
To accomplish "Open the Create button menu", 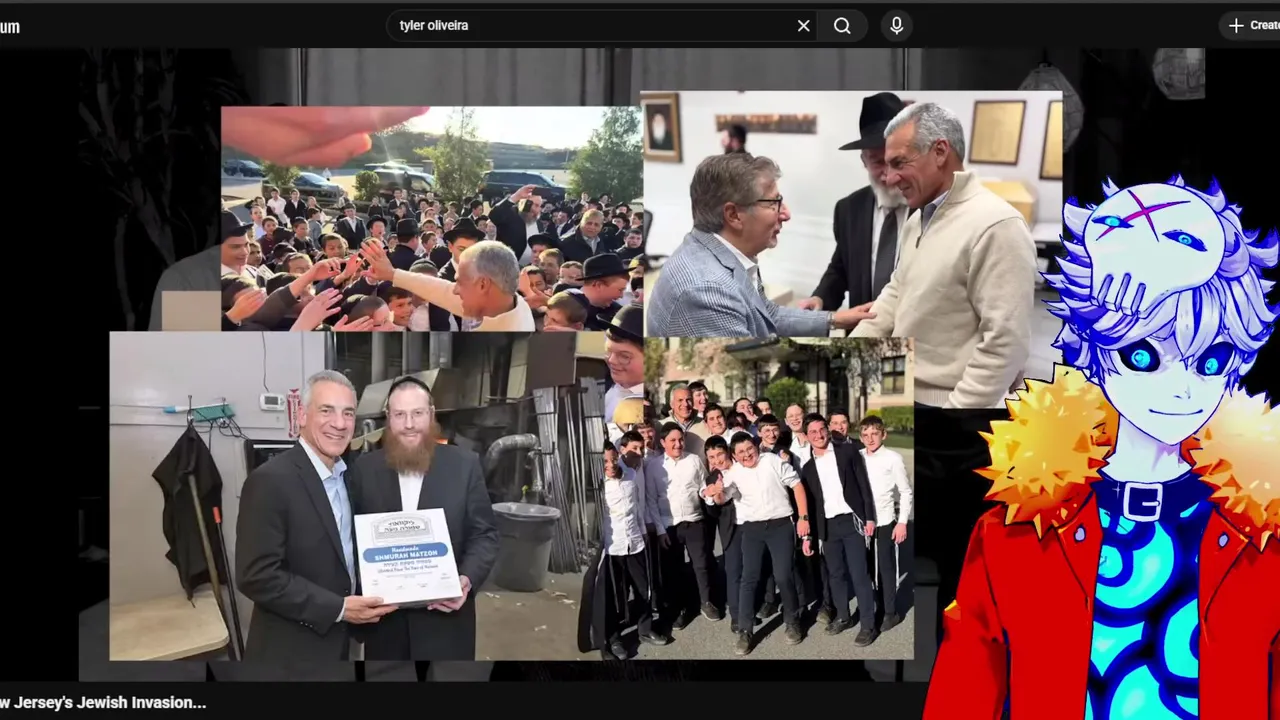I will (x=1250, y=26).
